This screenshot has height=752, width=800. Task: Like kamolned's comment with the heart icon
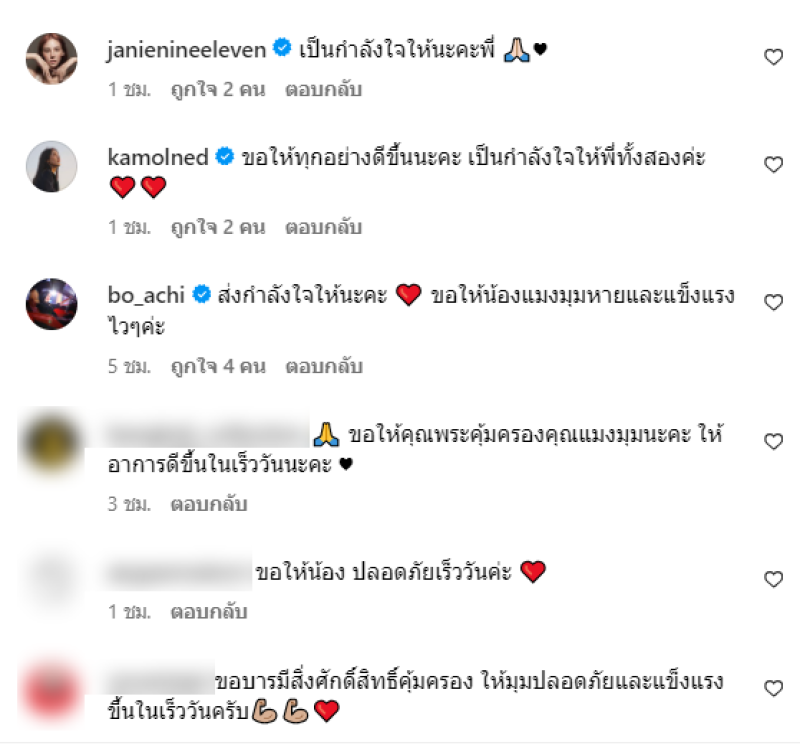pos(773,165)
